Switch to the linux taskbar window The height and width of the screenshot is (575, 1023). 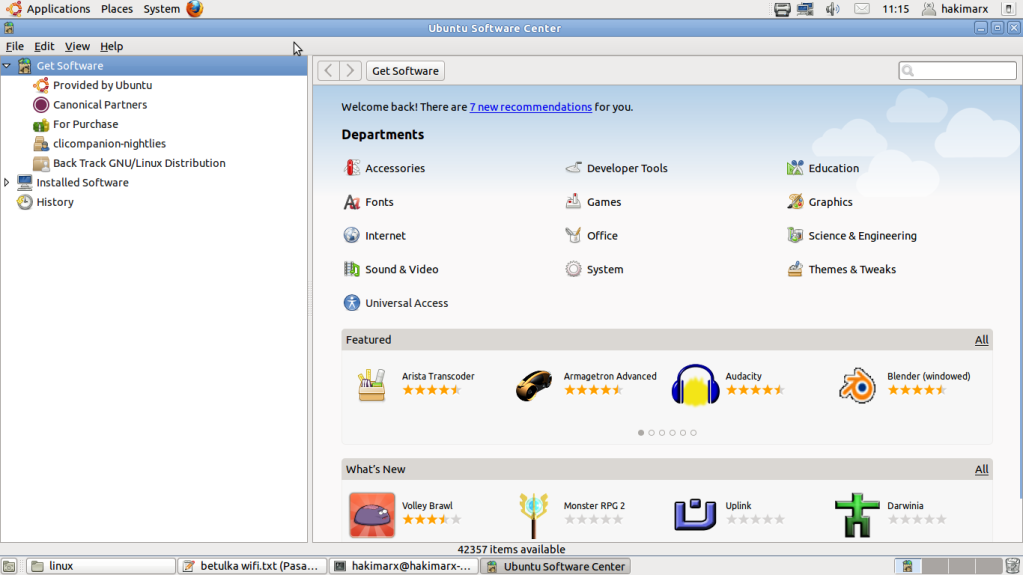[101, 566]
